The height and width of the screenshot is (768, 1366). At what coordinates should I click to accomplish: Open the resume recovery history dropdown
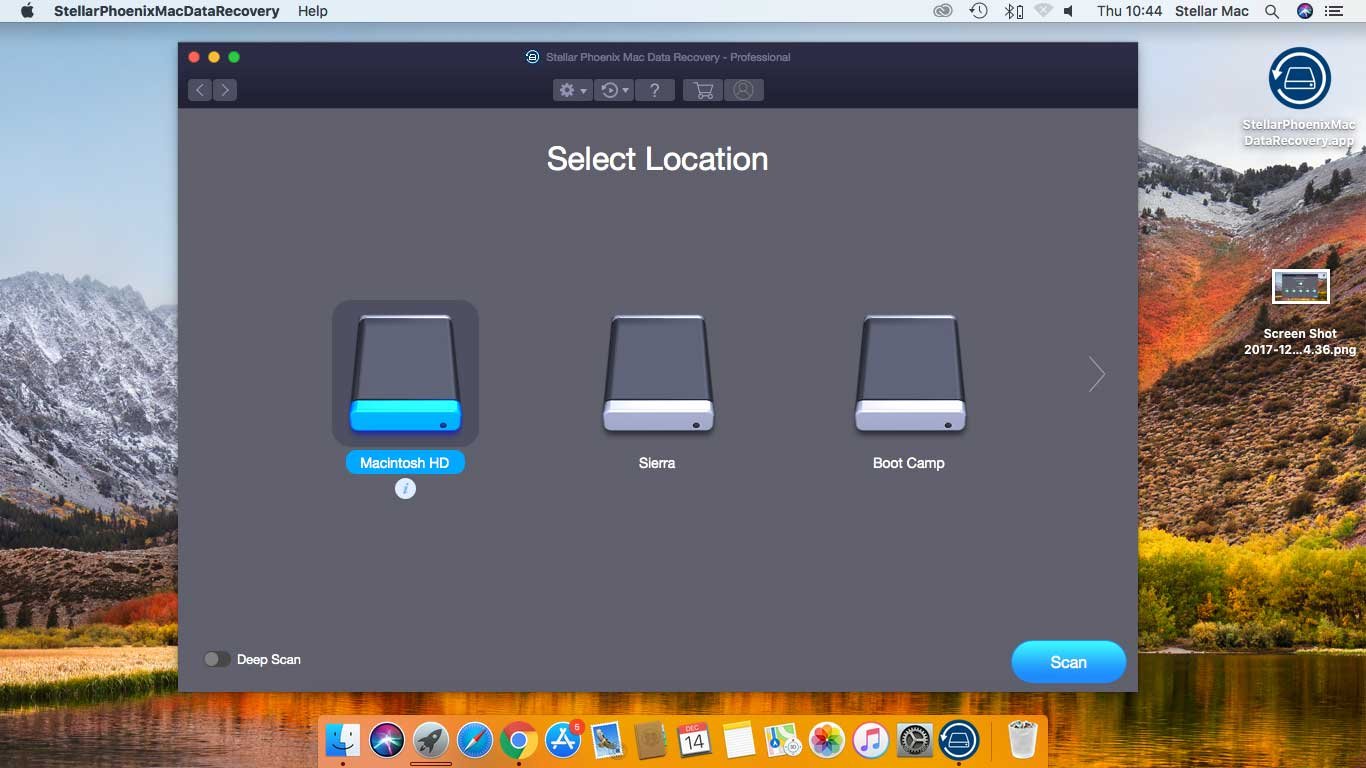(614, 90)
